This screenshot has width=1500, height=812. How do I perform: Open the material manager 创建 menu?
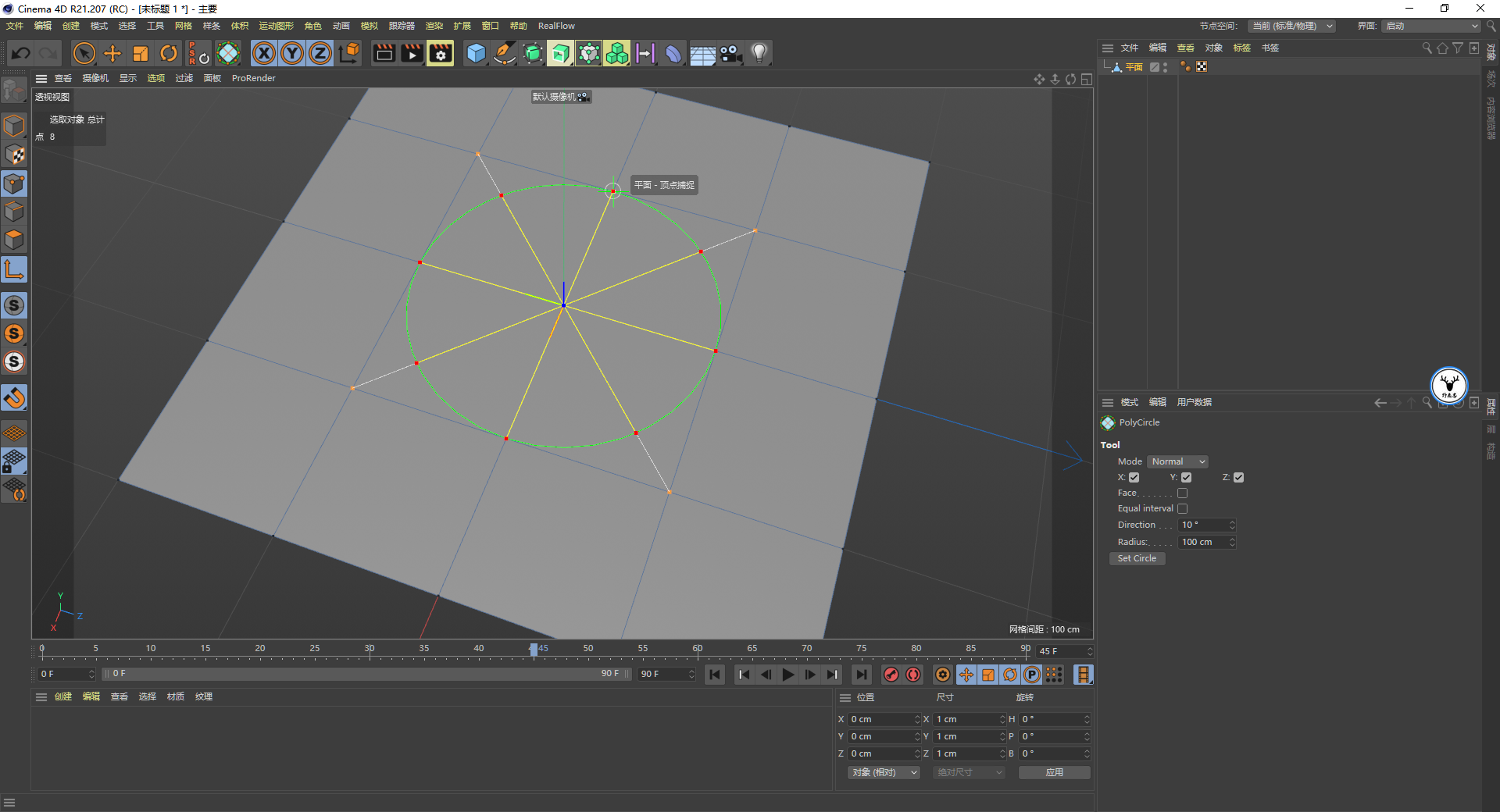[x=63, y=696]
